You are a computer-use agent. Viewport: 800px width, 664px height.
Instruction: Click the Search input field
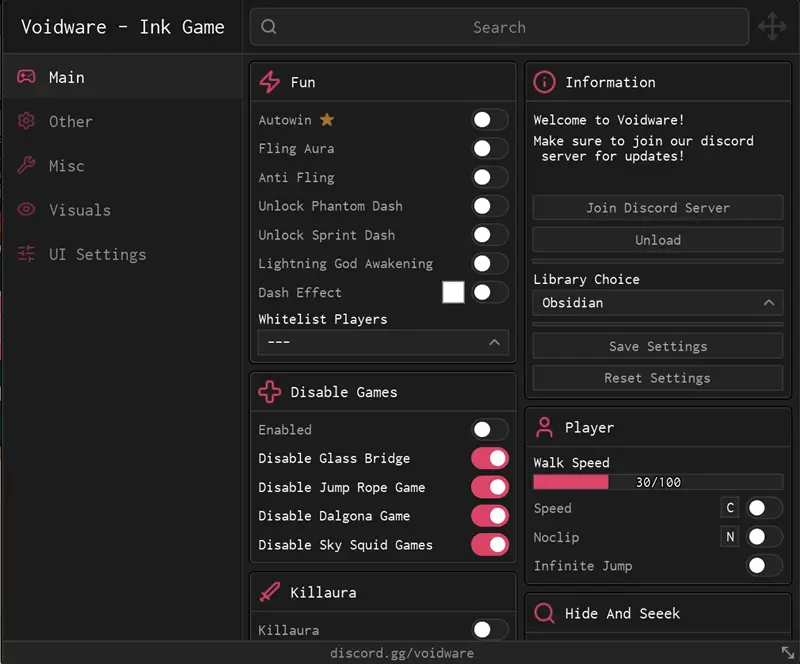coord(499,27)
